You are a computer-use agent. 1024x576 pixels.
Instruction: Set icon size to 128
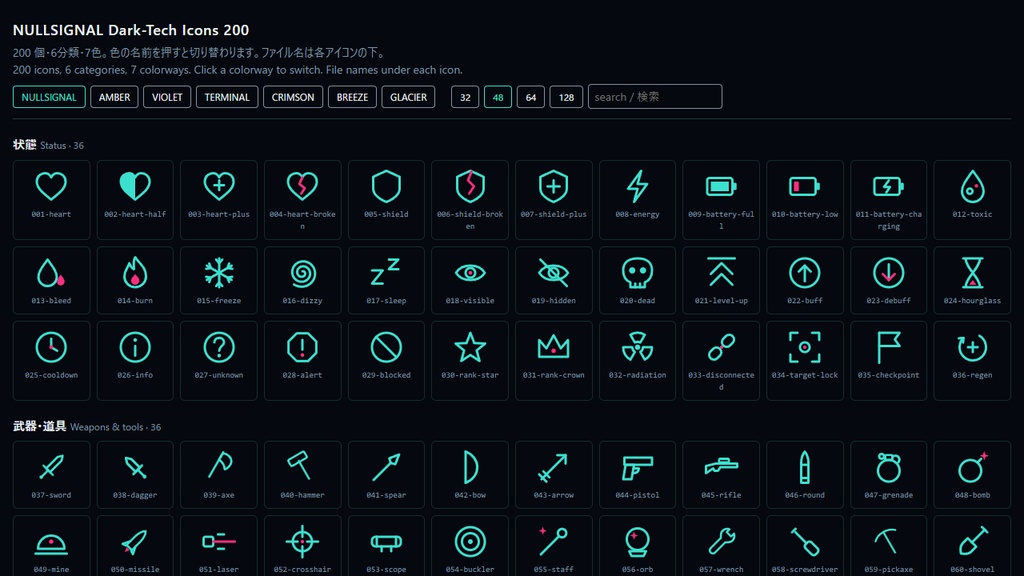point(566,97)
